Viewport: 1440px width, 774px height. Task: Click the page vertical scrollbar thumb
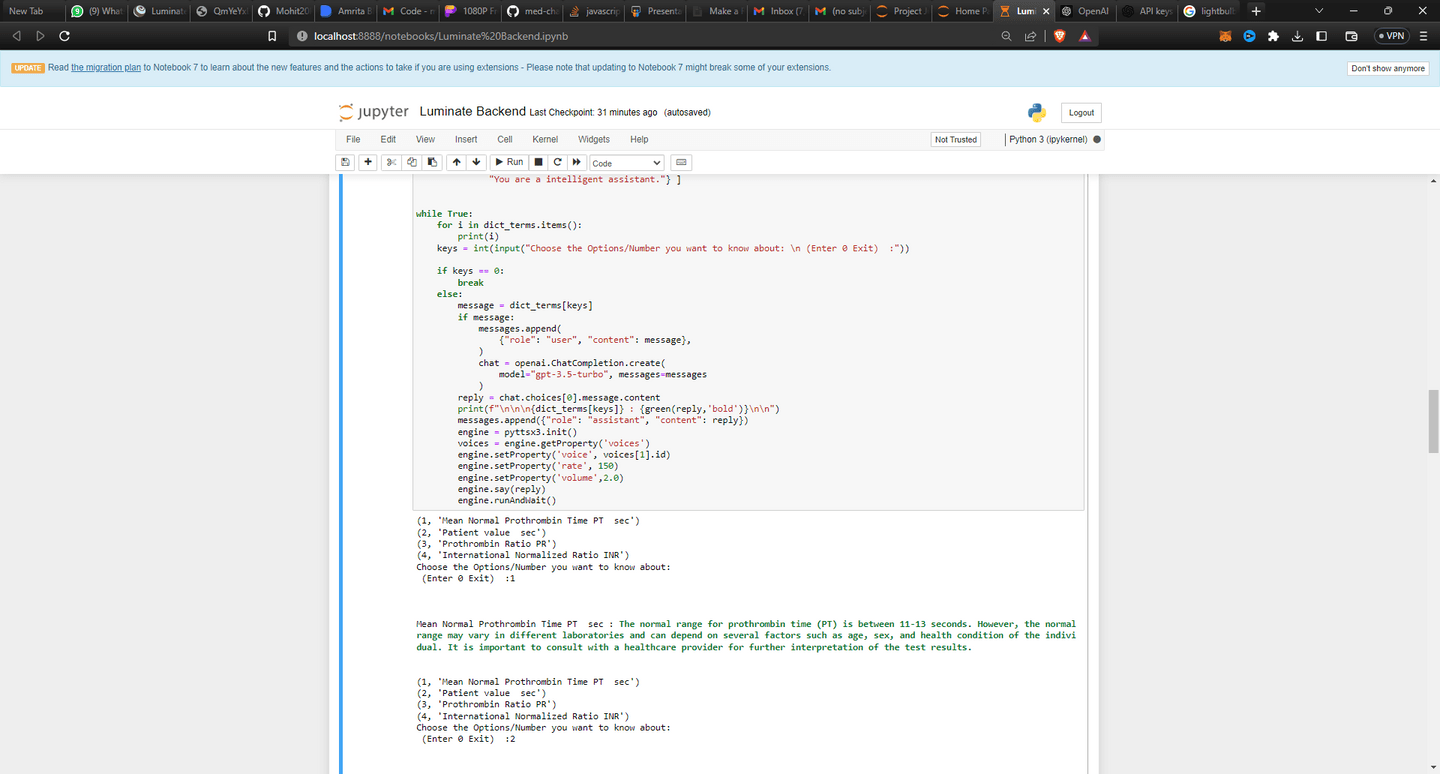(1432, 421)
